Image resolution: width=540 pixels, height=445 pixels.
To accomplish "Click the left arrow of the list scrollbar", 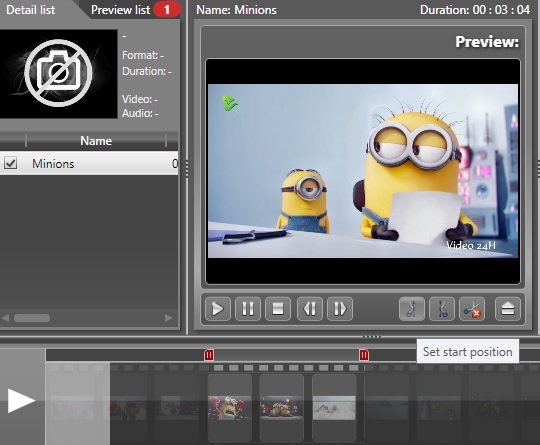I will (x=5, y=318).
